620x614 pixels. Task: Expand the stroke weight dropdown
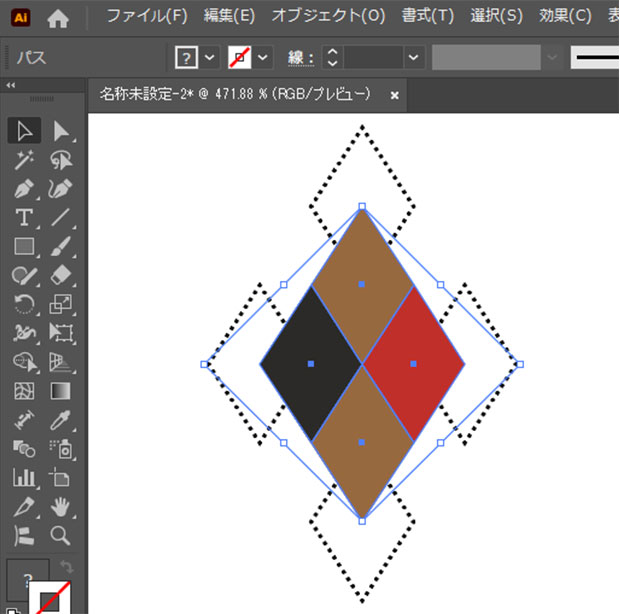pyautogui.click(x=414, y=57)
